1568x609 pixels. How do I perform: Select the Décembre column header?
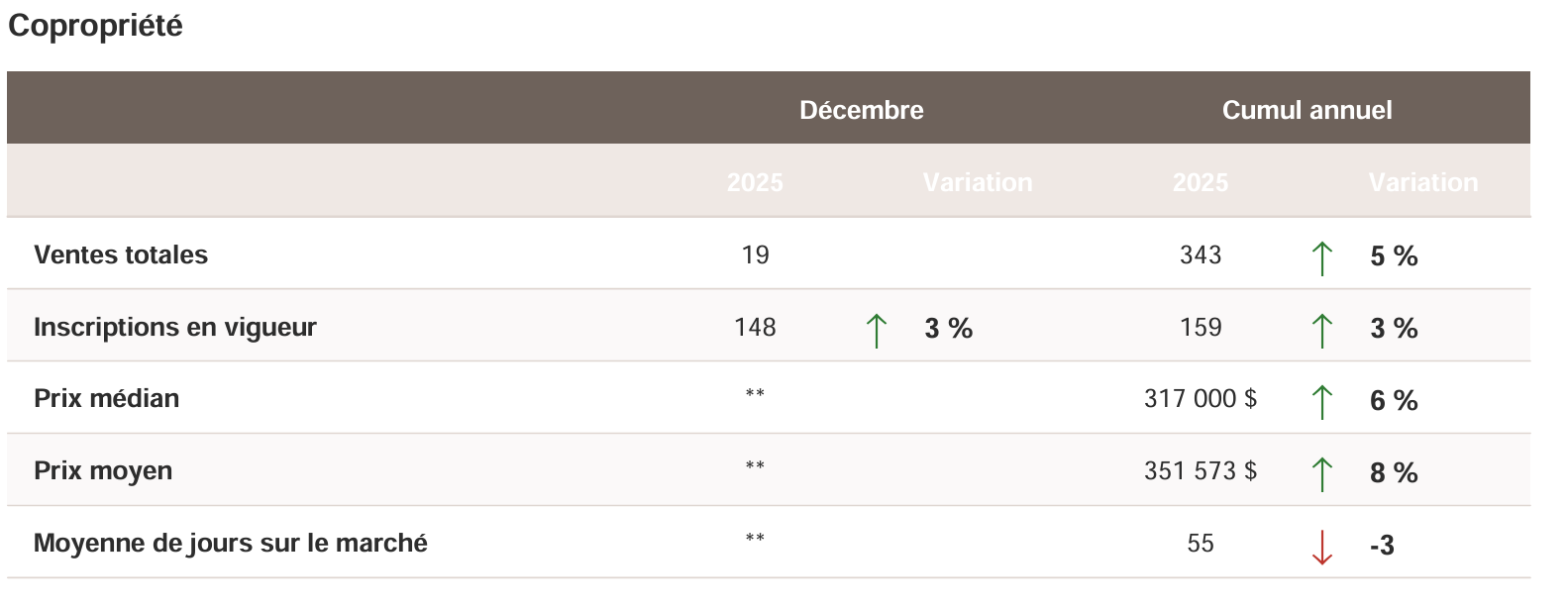[x=861, y=110]
